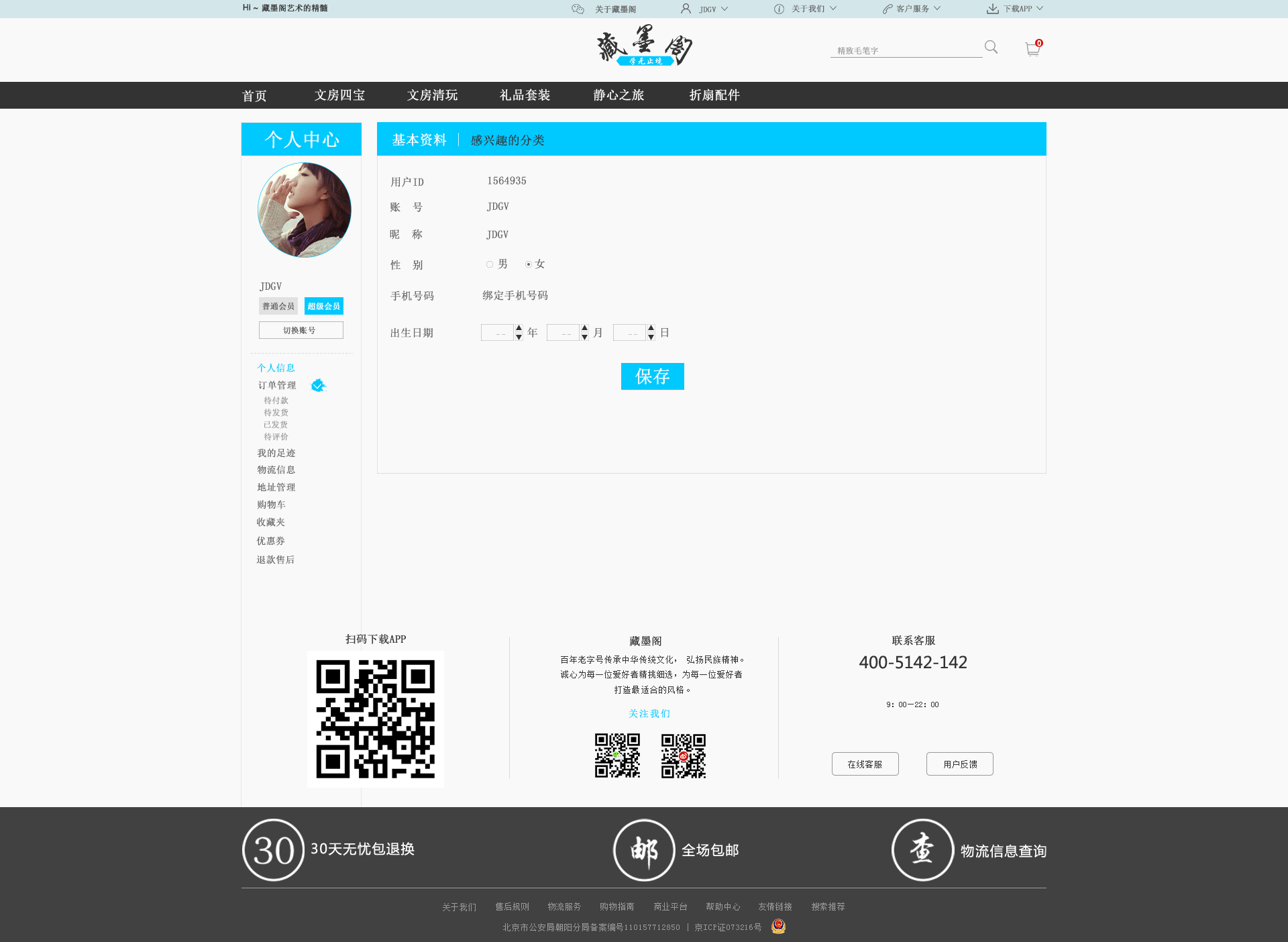The width and height of the screenshot is (1288, 942).
Task: Click the 查 logistics query circle icon
Action: [922, 850]
